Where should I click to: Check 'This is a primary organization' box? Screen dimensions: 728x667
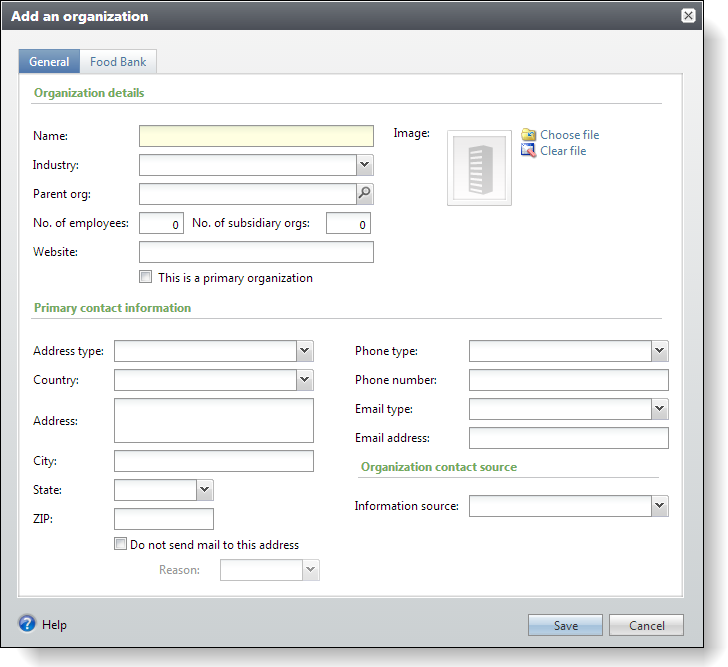coord(146,277)
